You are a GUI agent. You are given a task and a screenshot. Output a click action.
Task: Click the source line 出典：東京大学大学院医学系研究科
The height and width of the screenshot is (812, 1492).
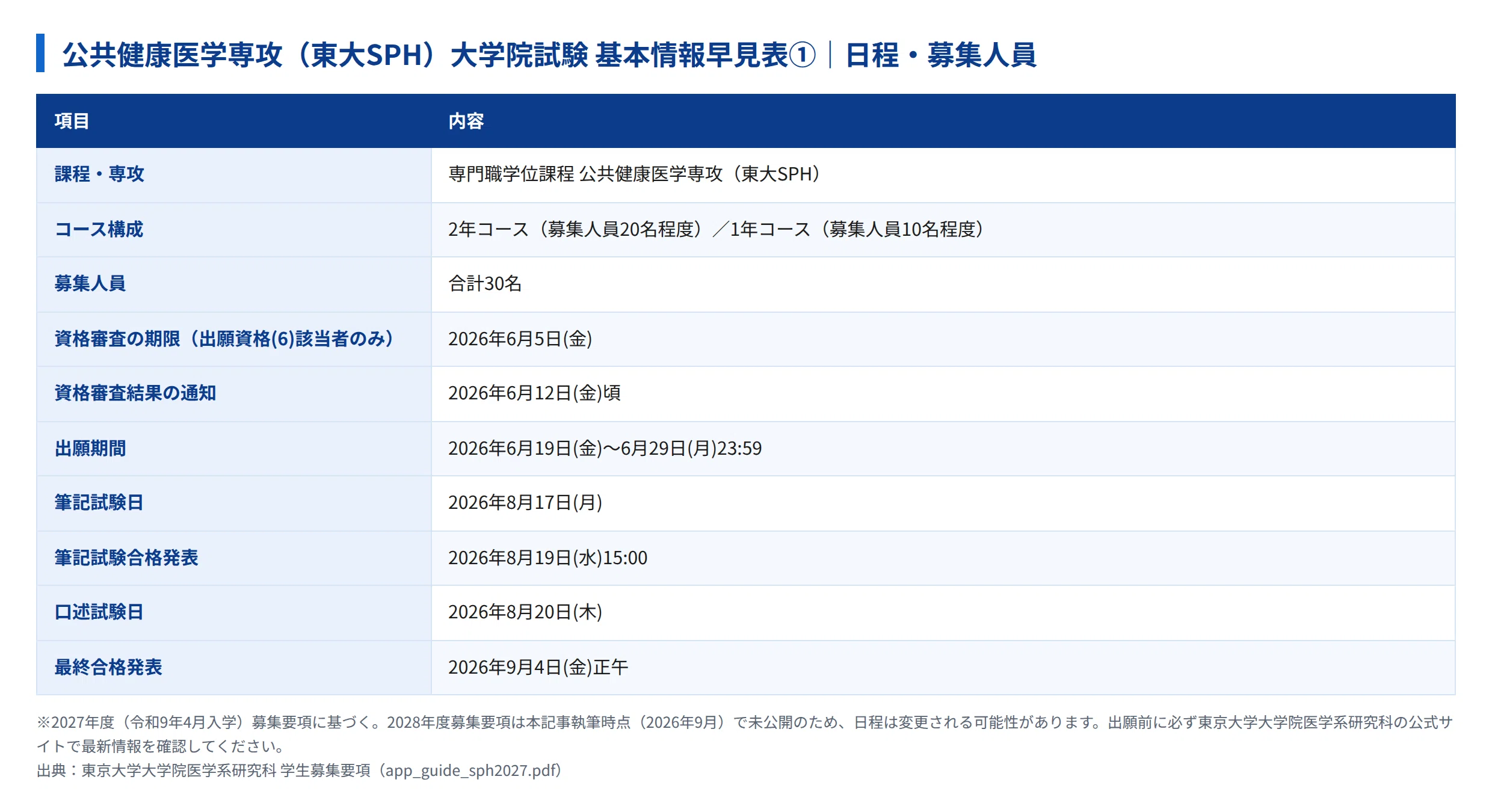(x=299, y=770)
